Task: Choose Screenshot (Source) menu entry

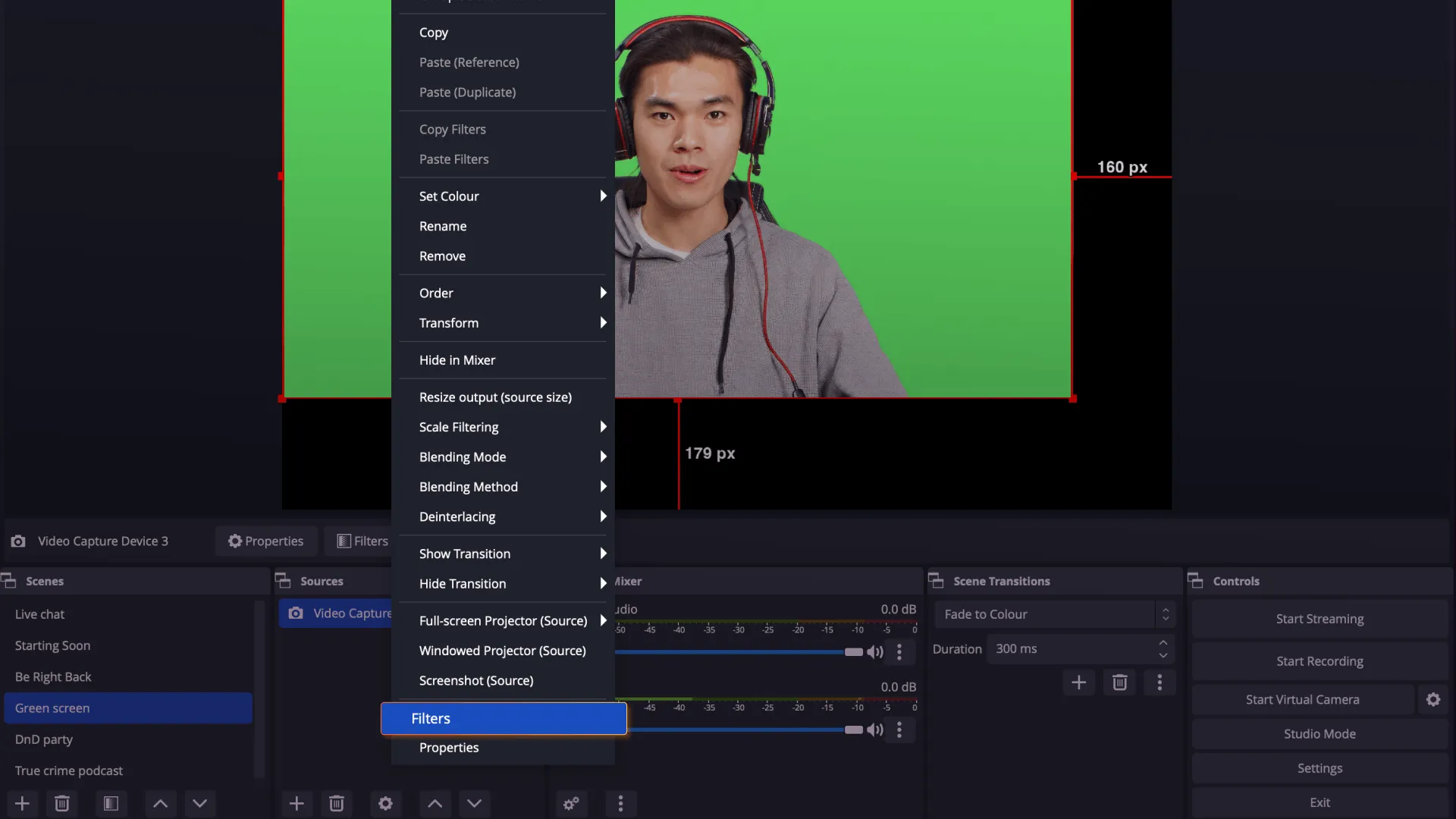Action: coord(504,681)
